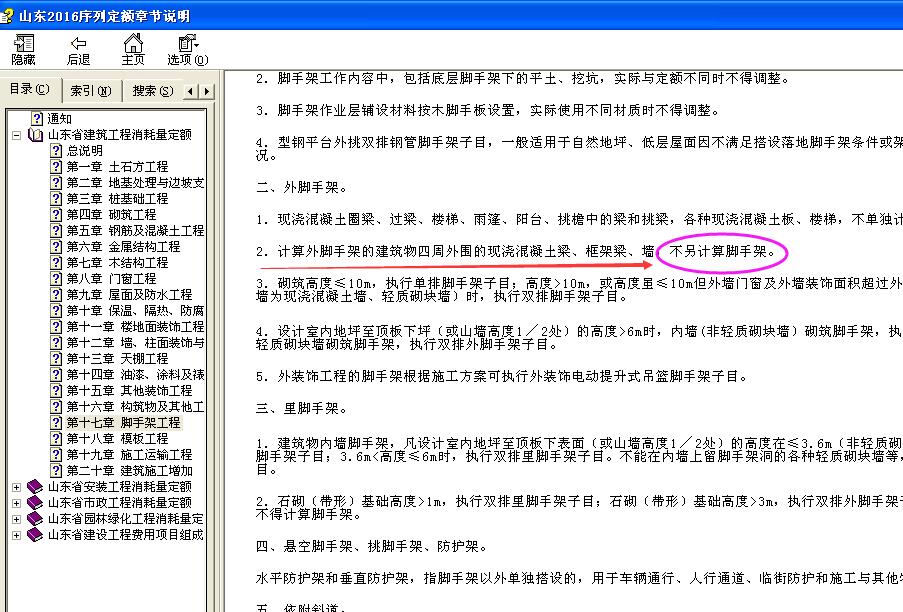
Task: Open 第十四章 油漆、涂料及裱 chapter
Action: (x=135, y=375)
